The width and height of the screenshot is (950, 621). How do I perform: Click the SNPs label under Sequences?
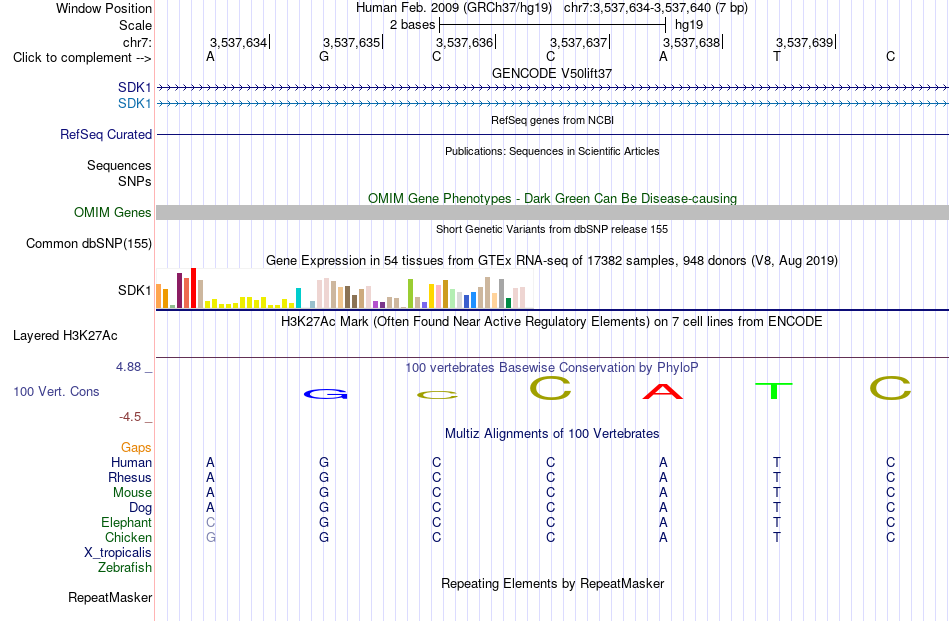pyautogui.click(x=135, y=182)
